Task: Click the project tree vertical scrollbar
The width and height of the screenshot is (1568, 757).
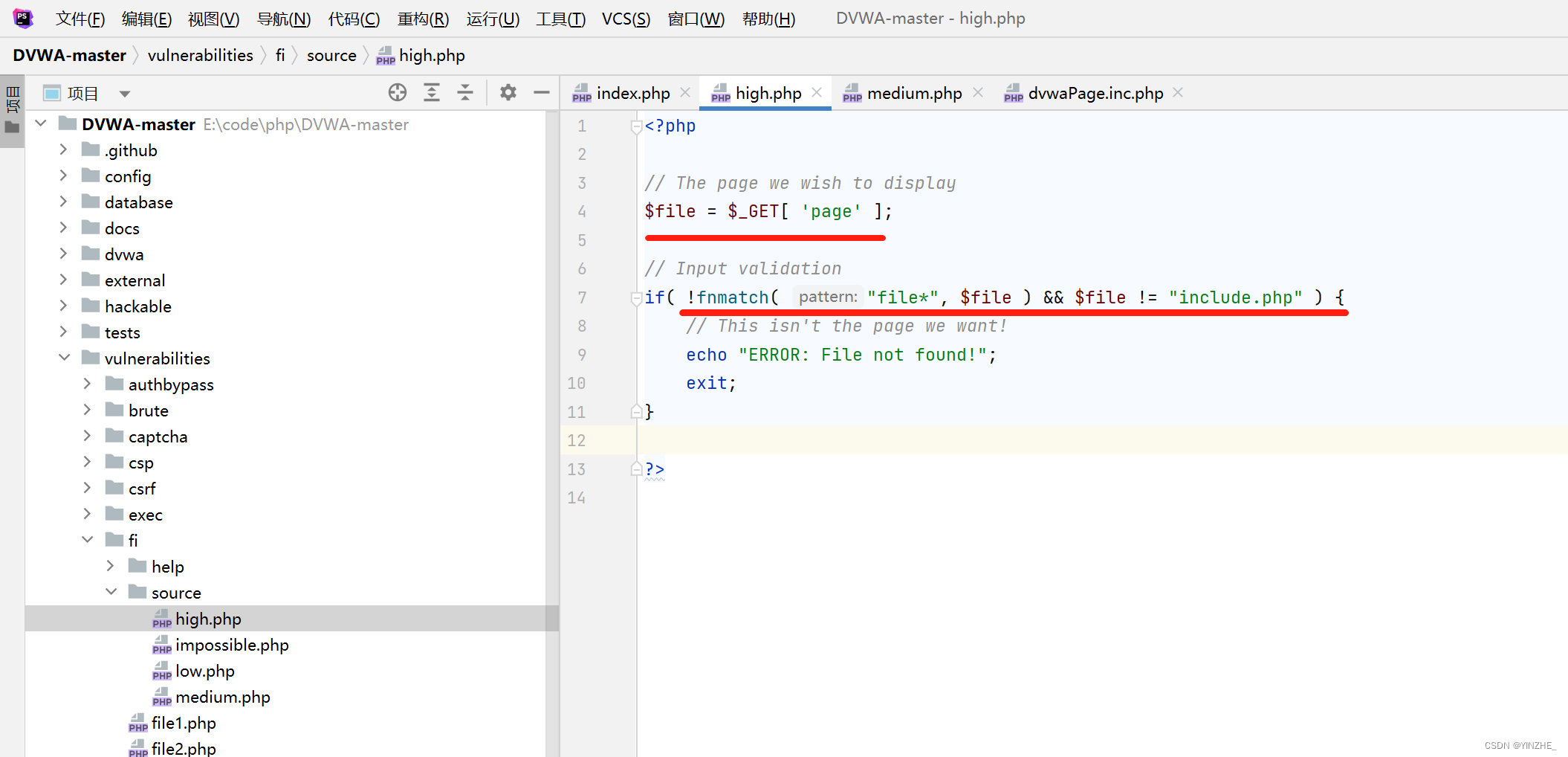Action: pos(552,434)
